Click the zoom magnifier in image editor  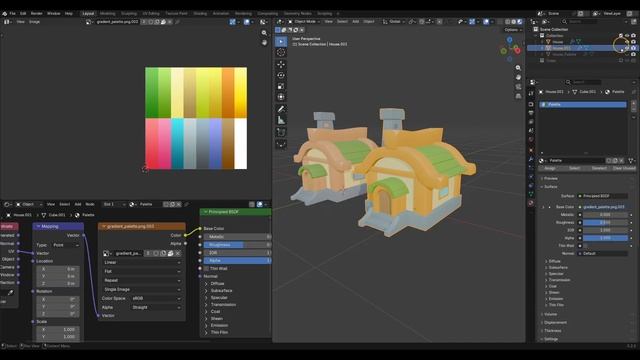(x=264, y=33)
